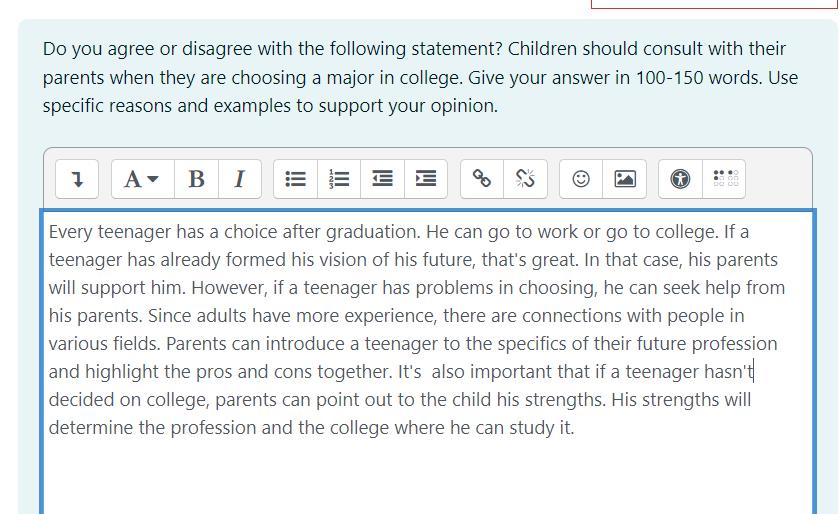Screen dimensions: 839x514
Task: Open the paragraph styles dropdown
Action: pyautogui.click(x=142, y=179)
